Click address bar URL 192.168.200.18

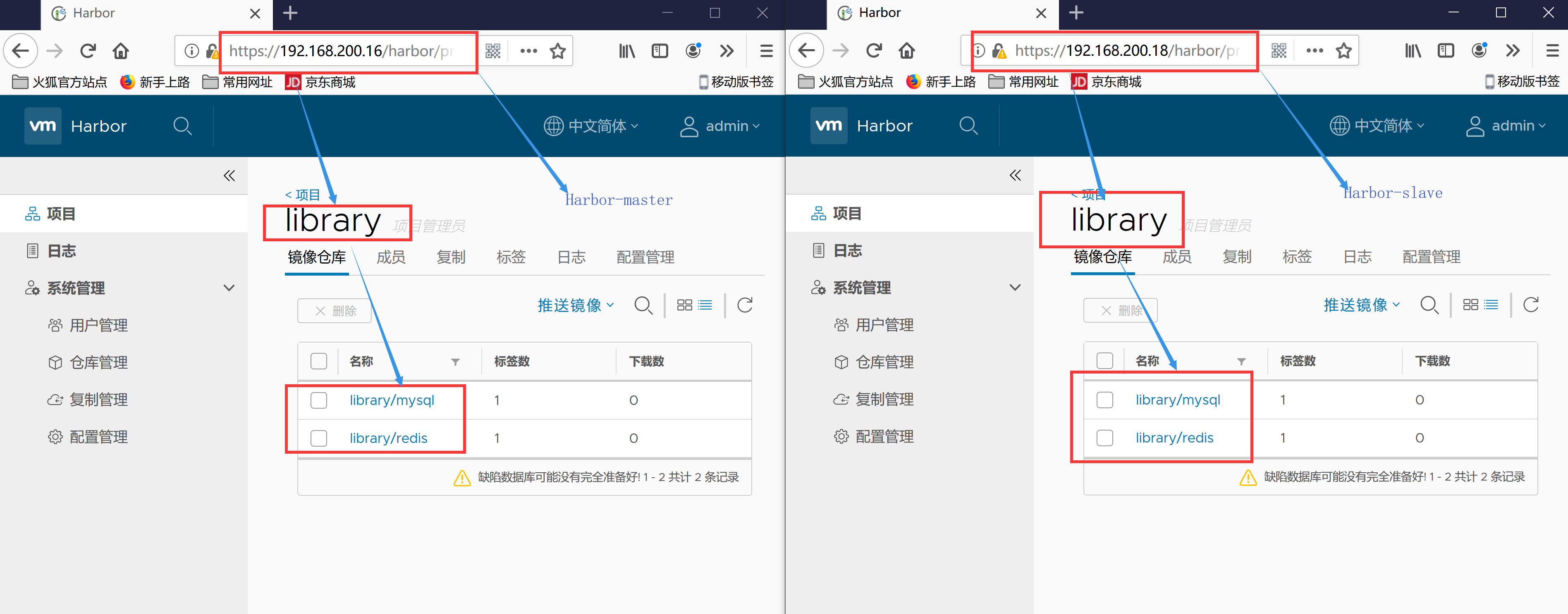click(x=1127, y=50)
